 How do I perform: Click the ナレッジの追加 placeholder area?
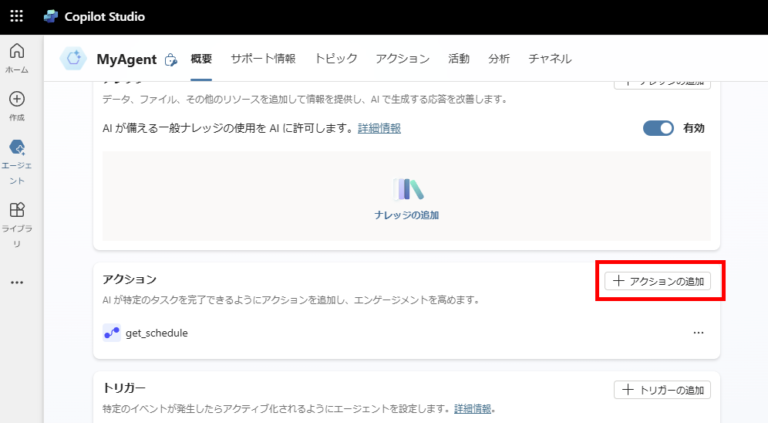tap(407, 196)
